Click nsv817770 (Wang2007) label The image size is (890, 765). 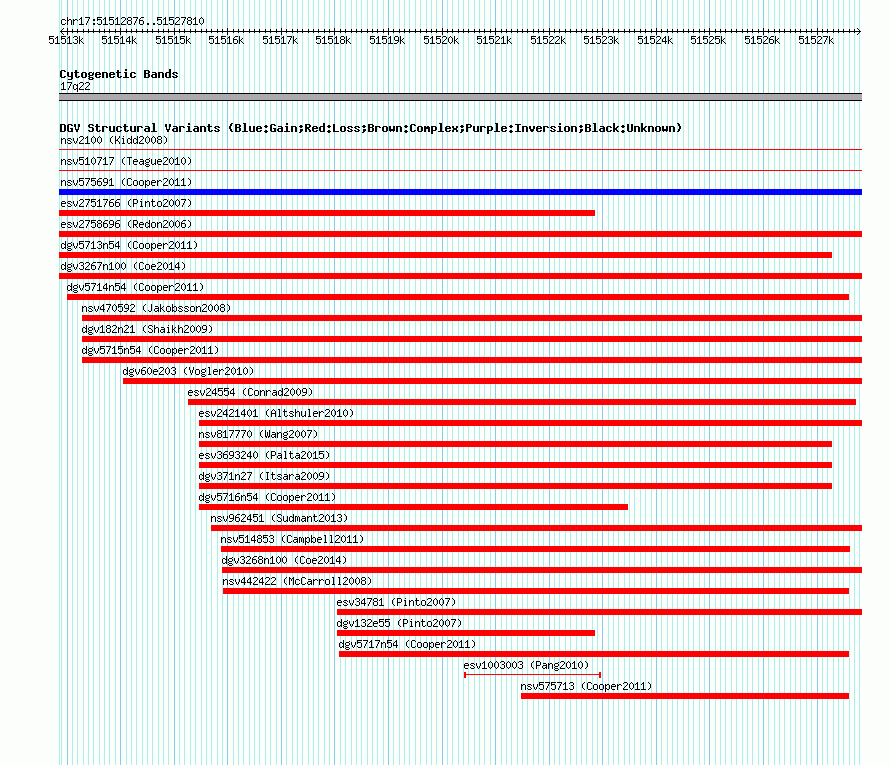tap(258, 434)
